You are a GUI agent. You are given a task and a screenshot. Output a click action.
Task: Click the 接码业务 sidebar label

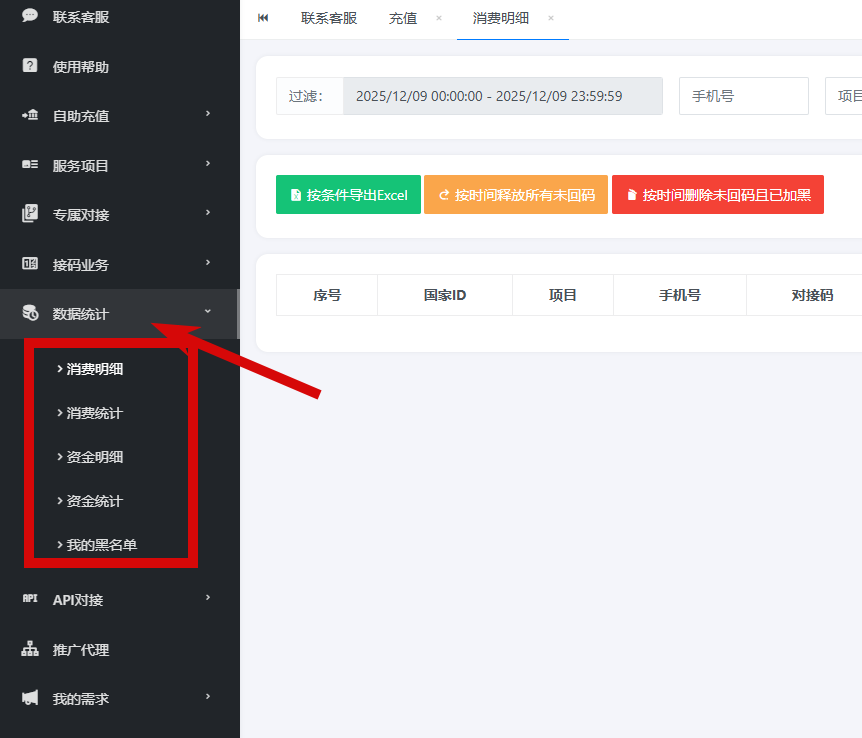(x=80, y=265)
